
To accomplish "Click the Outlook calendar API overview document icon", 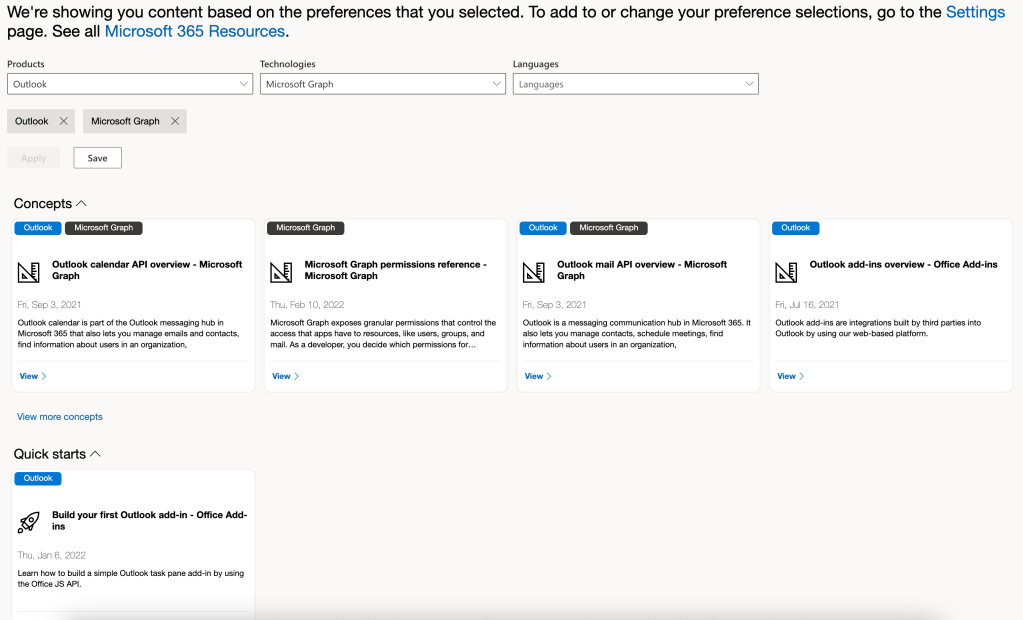I will click(x=30, y=271).
